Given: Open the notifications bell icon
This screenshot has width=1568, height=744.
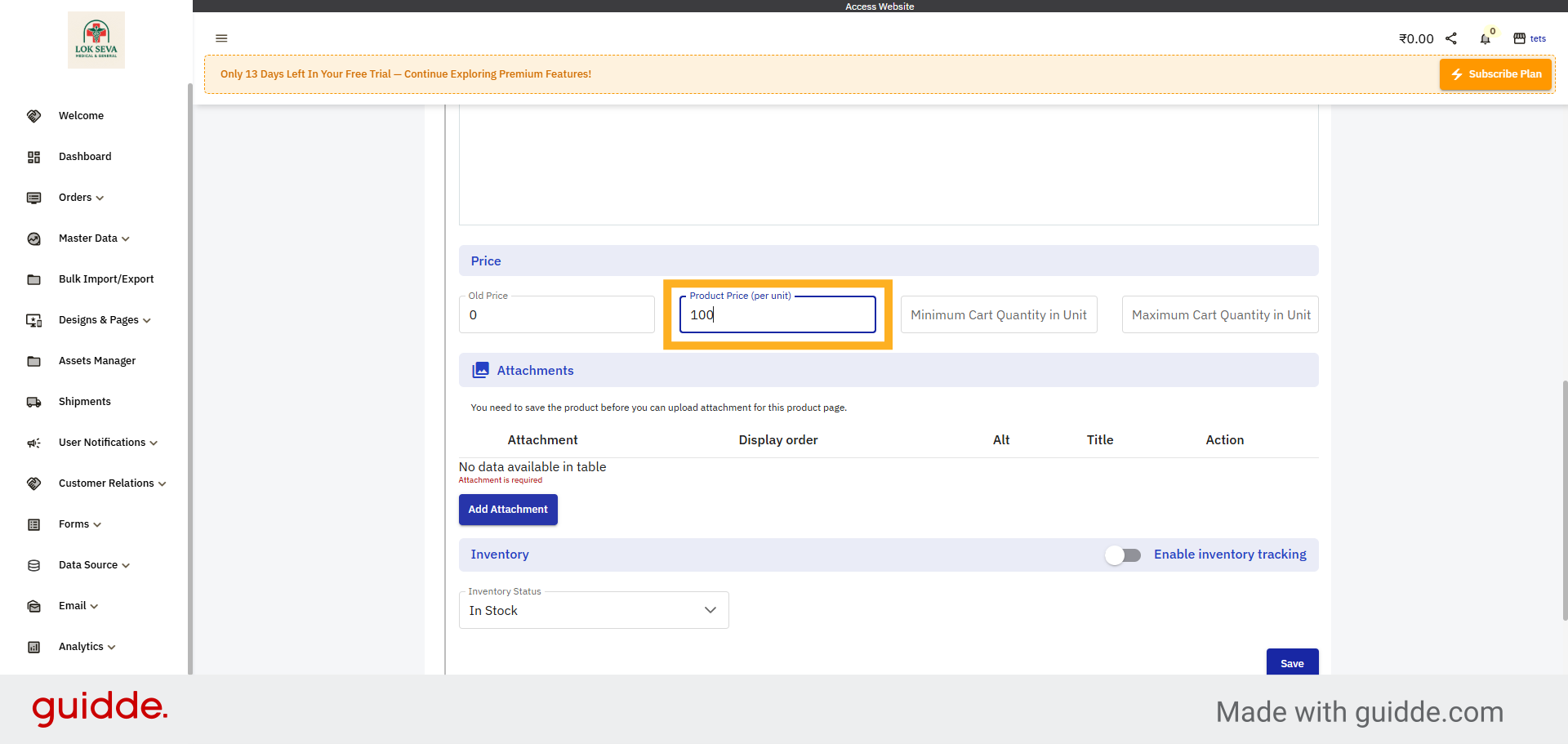Looking at the screenshot, I should [1485, 39].
